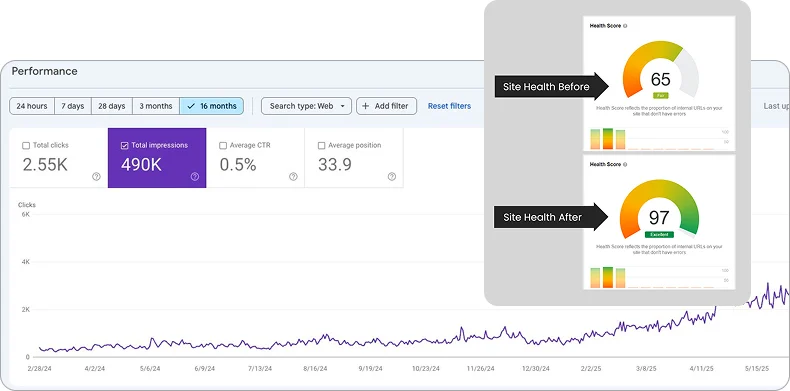790x391 pixels.
Task: Click info icon beside bottom Health Score title
Action: click(625, 164)
